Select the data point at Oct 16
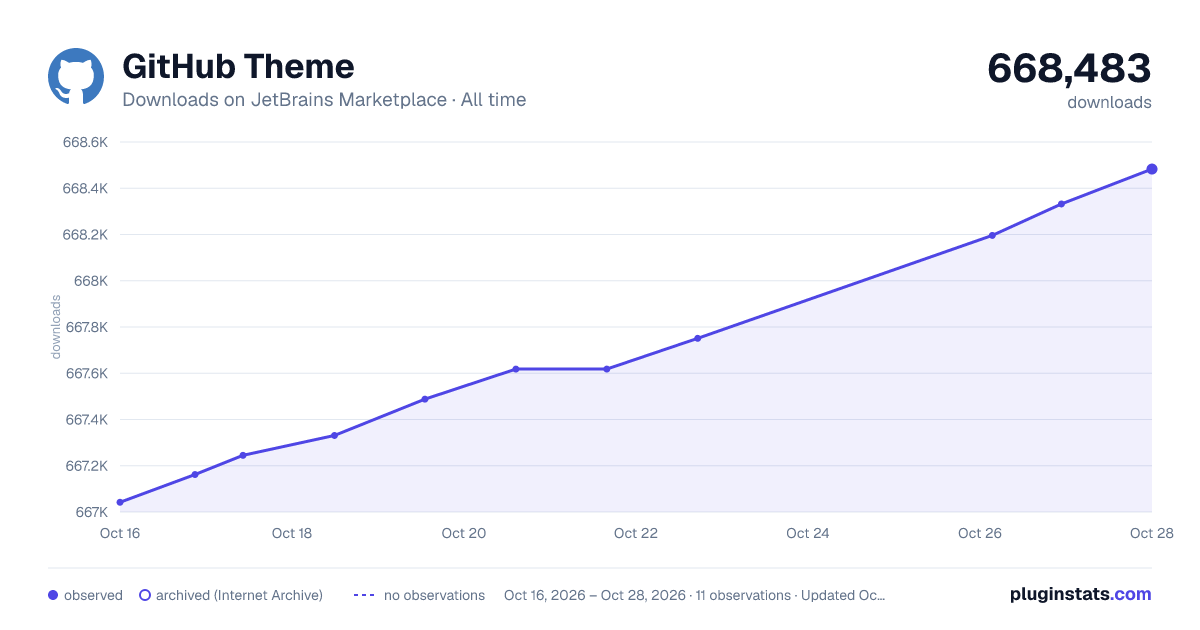This screenshot has height=630, width=1200. pos(120,502)
